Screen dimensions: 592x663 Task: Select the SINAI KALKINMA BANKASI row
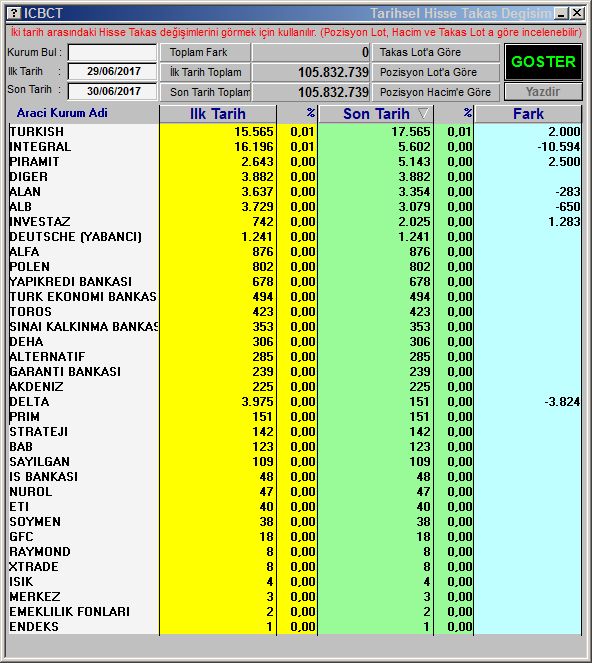click(295, 327)
